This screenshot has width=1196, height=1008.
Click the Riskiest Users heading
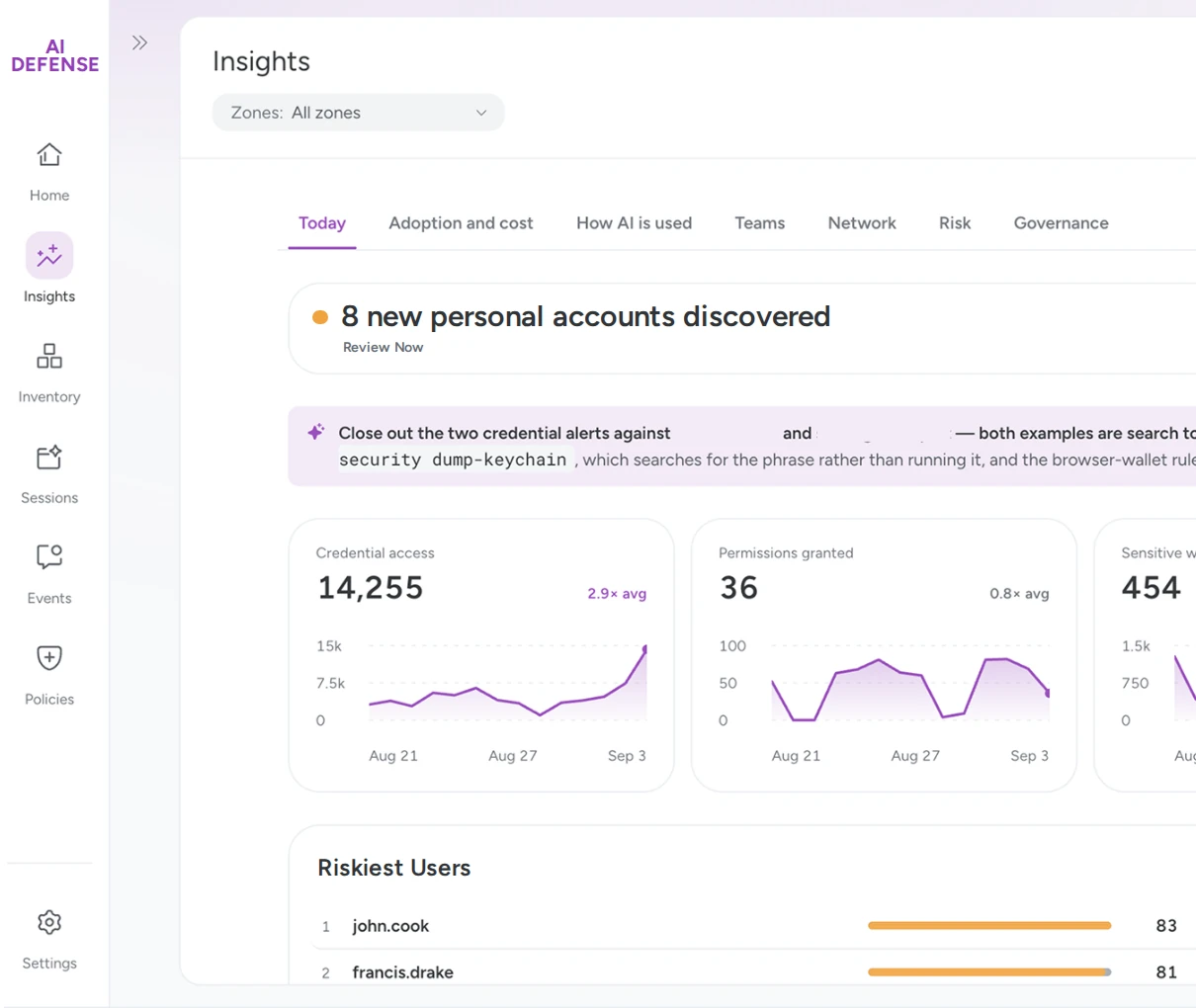(x=394, y=868)
